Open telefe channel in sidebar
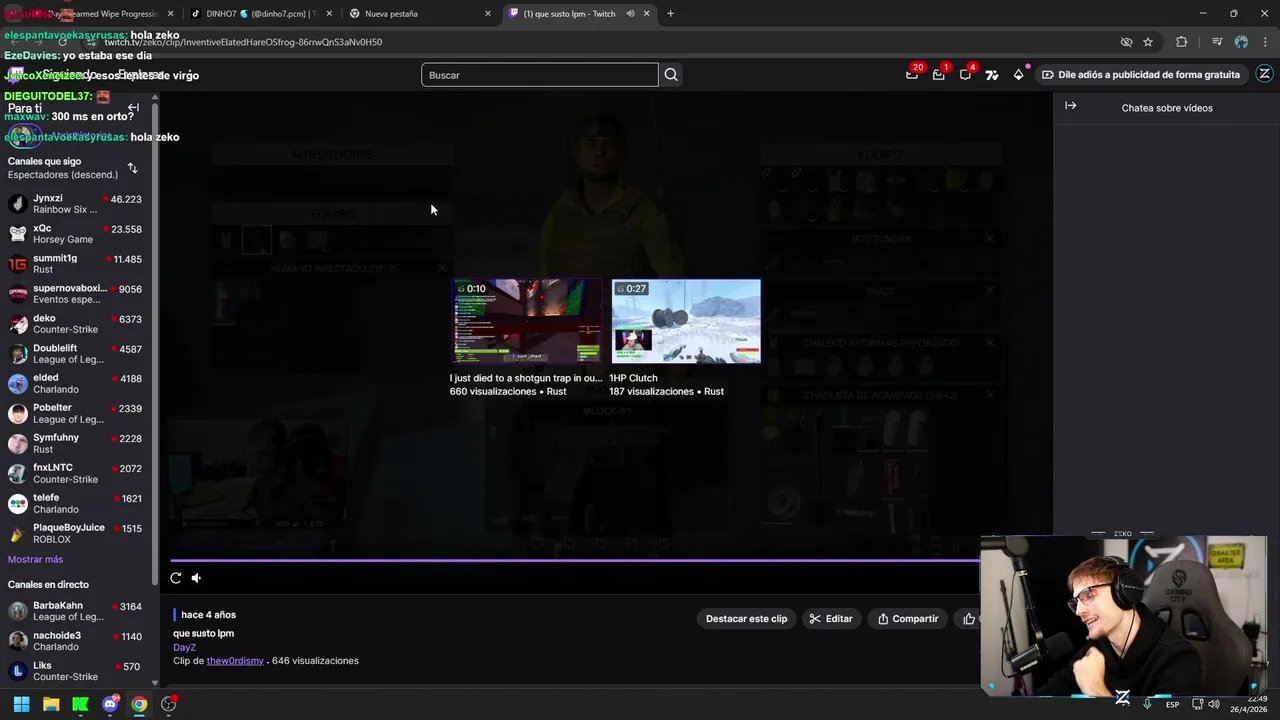The image size is (1280, 720). pos(76,504)
